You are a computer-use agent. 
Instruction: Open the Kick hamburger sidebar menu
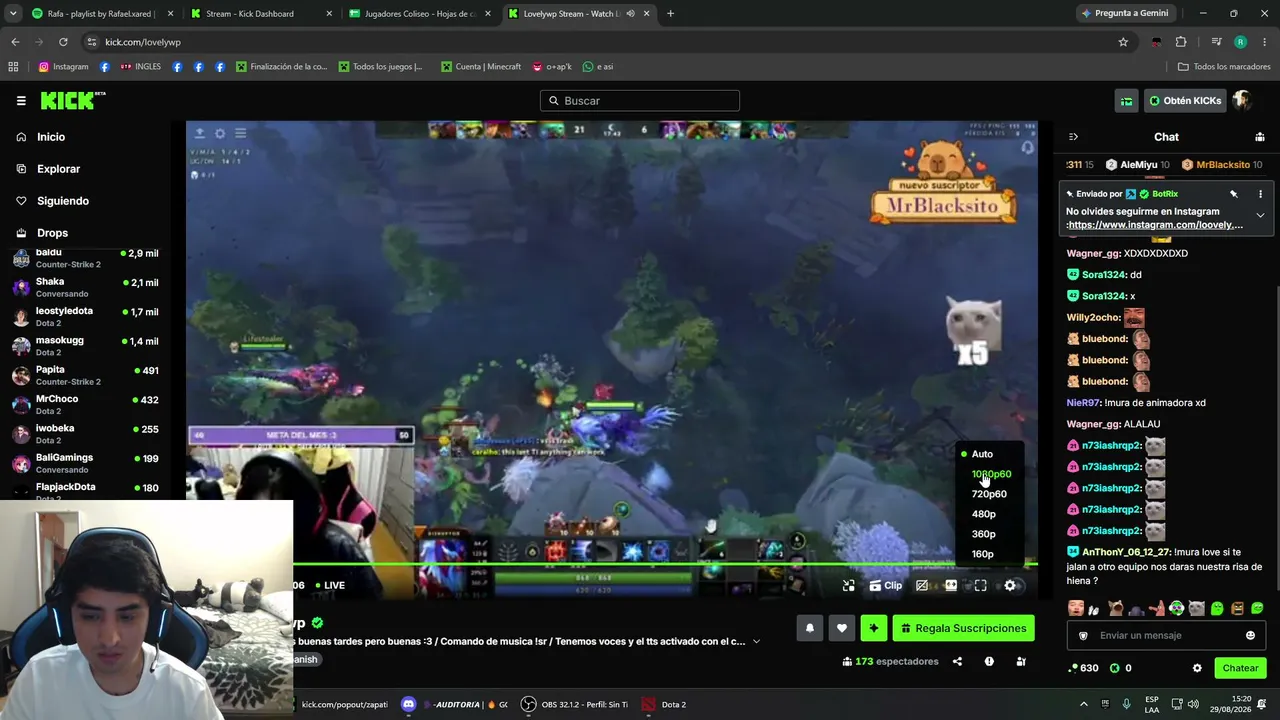coord(21,100)
